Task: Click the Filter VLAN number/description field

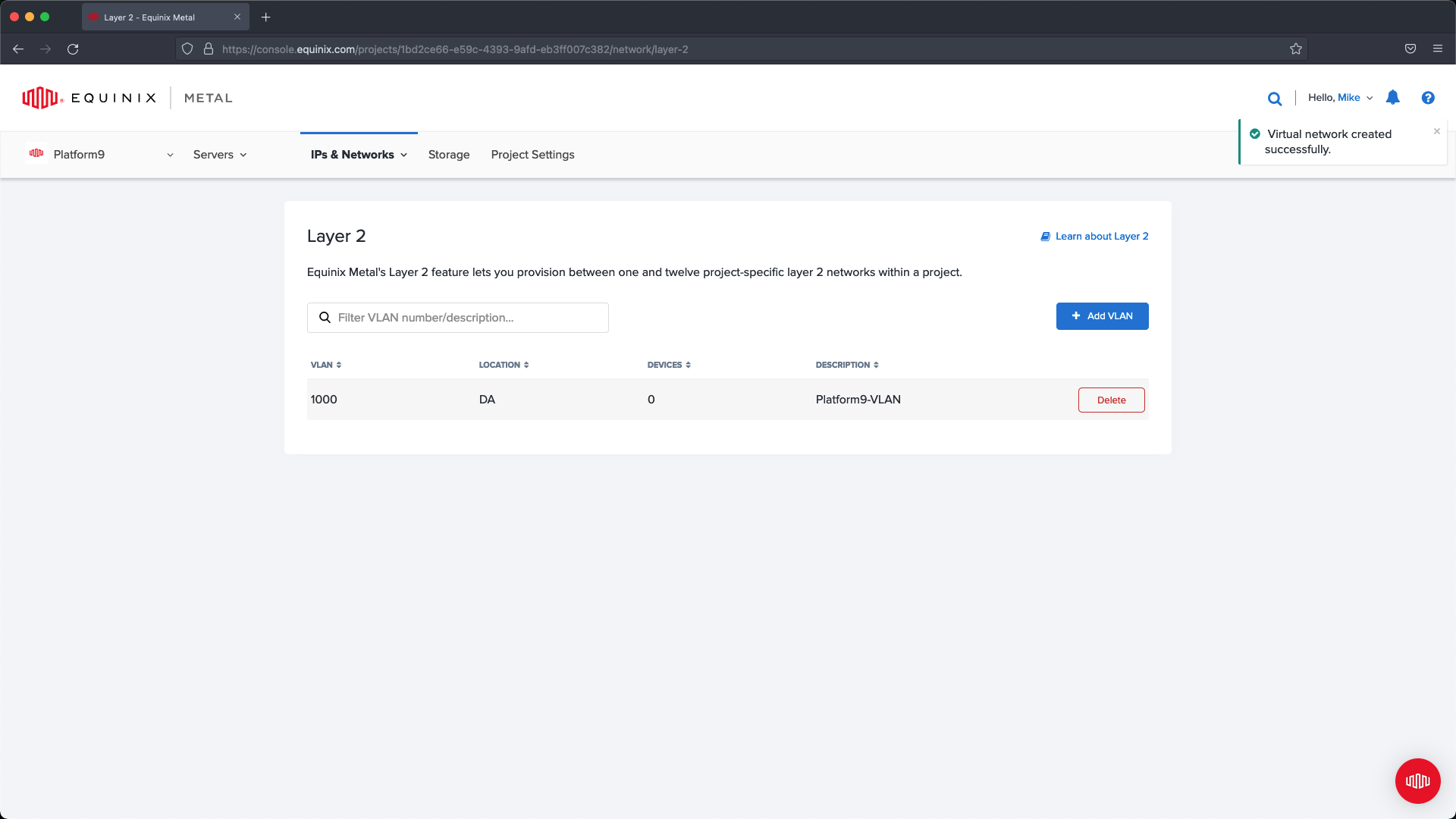Action: (x=457, y=318)
